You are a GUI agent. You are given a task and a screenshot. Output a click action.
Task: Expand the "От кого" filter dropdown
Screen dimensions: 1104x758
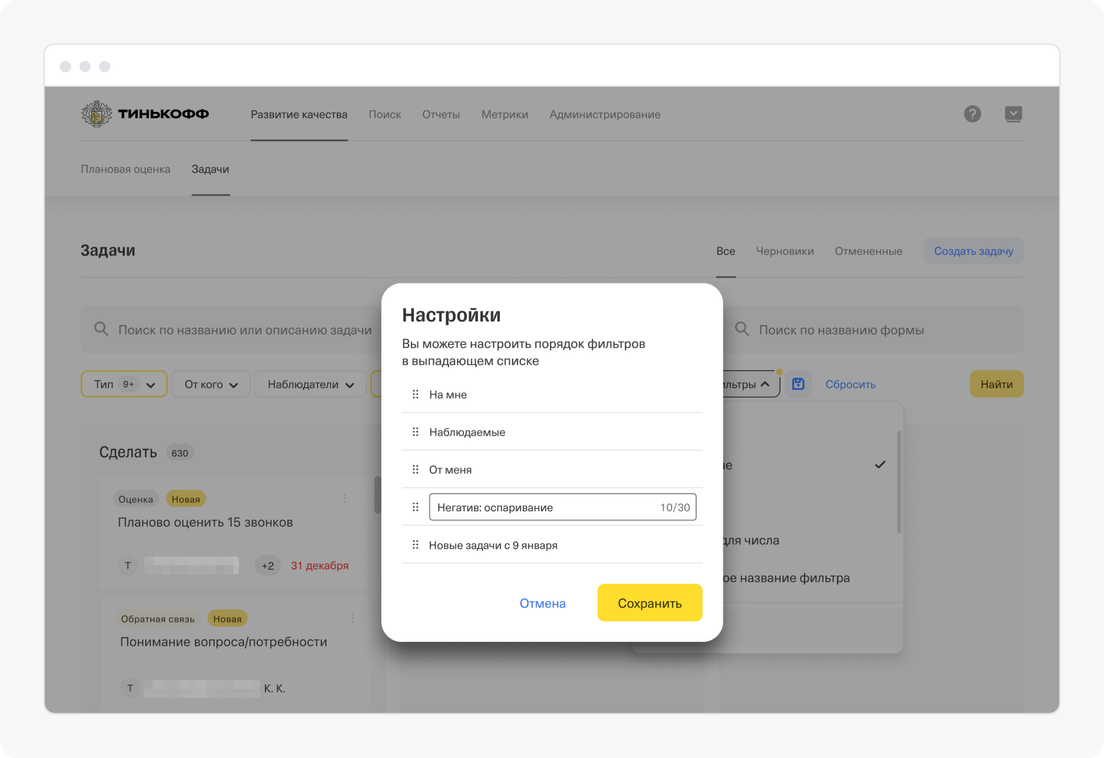coord(211,384)
